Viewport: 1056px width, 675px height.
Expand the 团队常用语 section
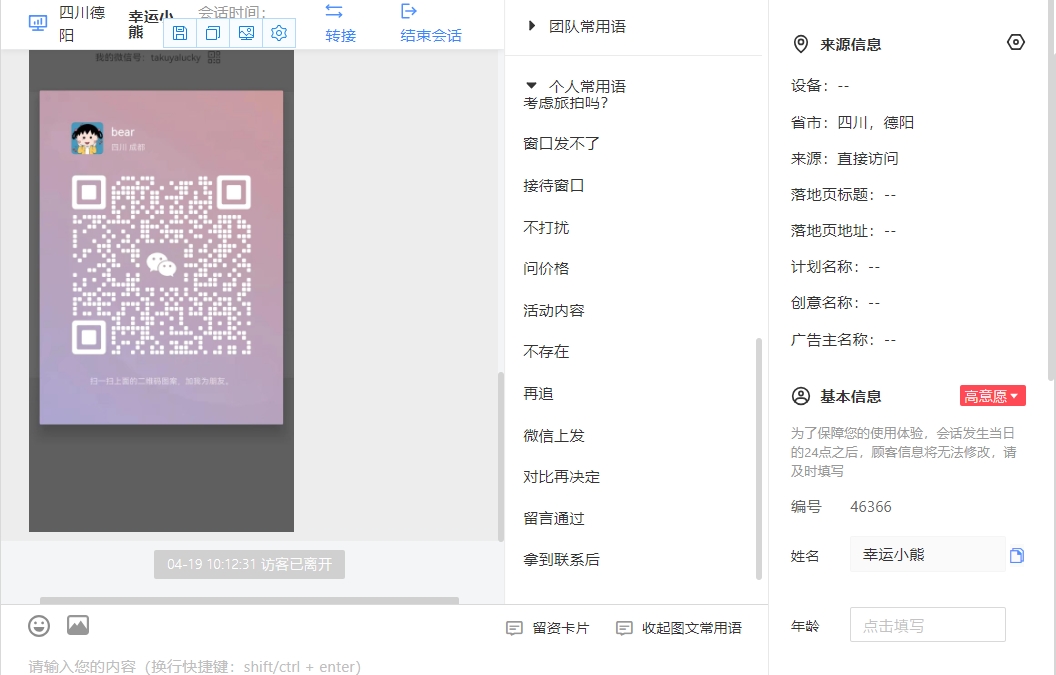[532, 26]
